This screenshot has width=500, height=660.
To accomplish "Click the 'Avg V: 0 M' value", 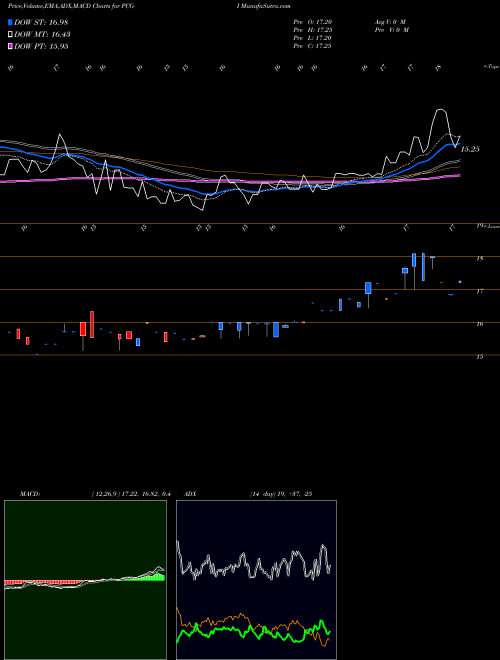I will [391, 22].
